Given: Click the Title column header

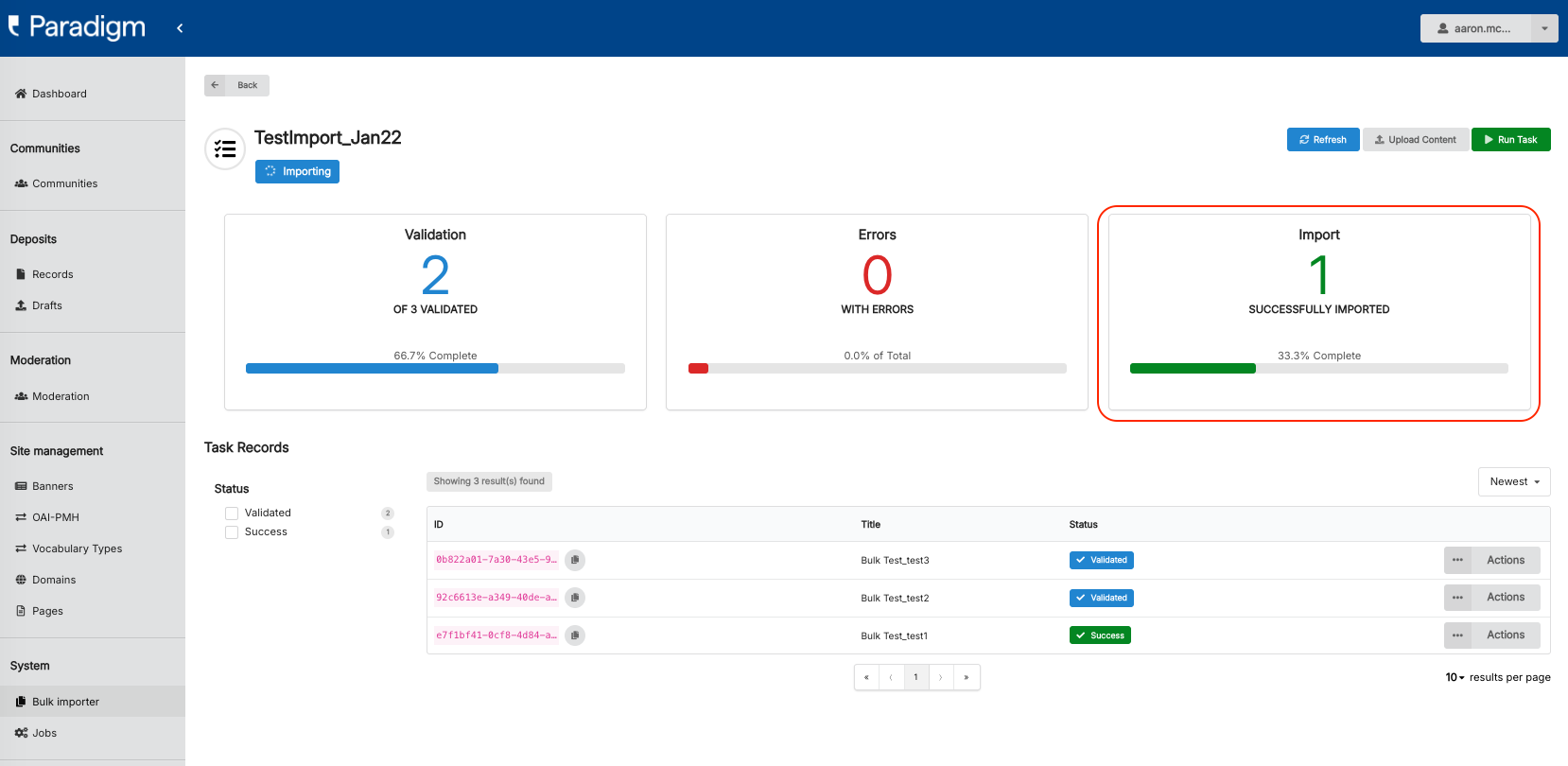Looking at the screenshot, I should click(870, 525).
